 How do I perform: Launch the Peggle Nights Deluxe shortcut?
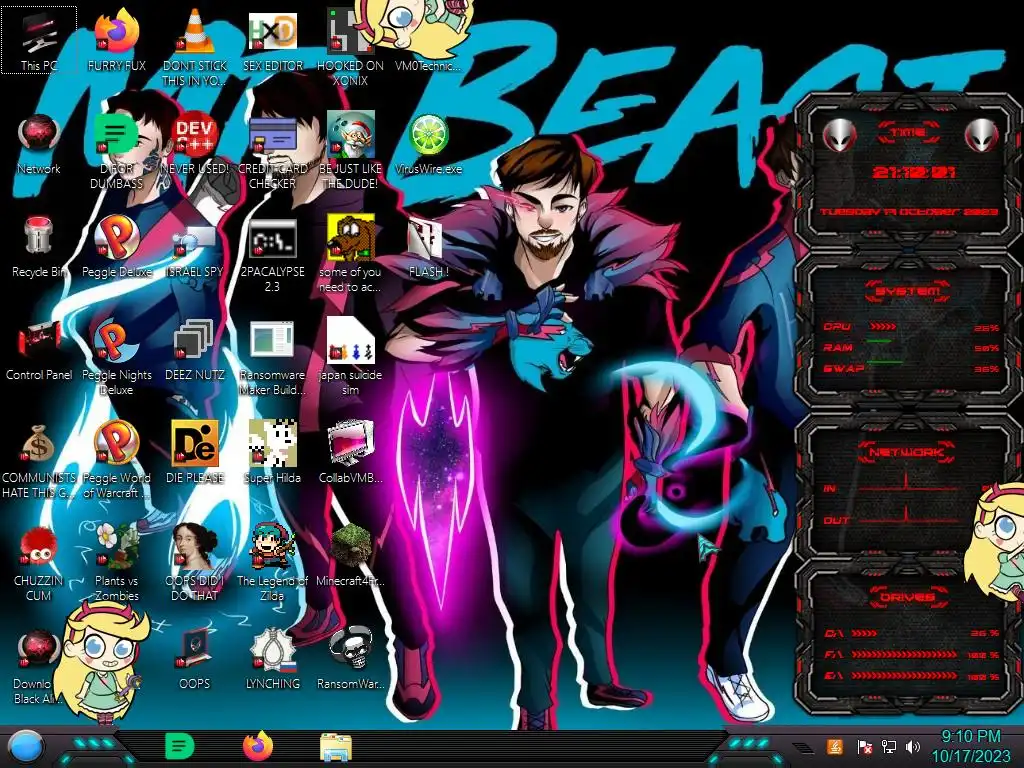pos(117,358)
